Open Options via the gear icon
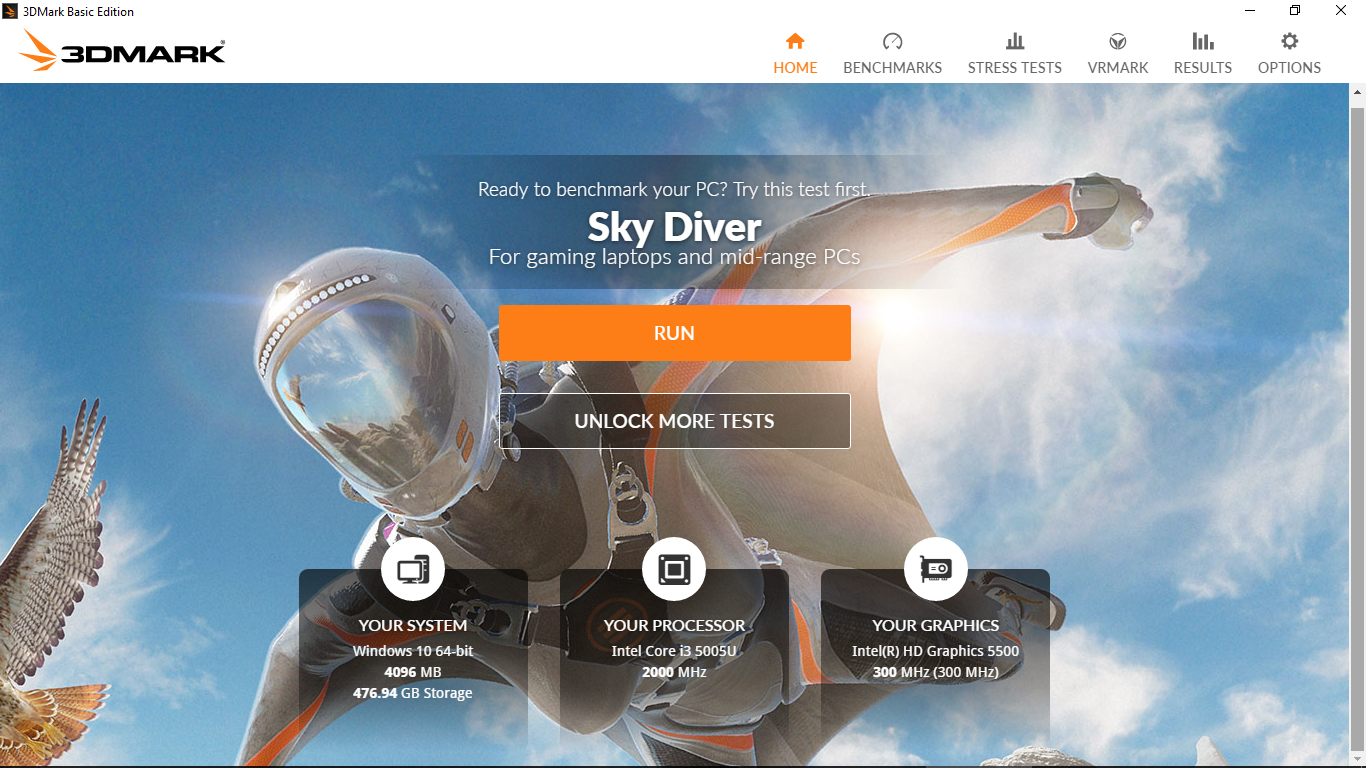The image size is (1366, 768). tap(1289, 42)
